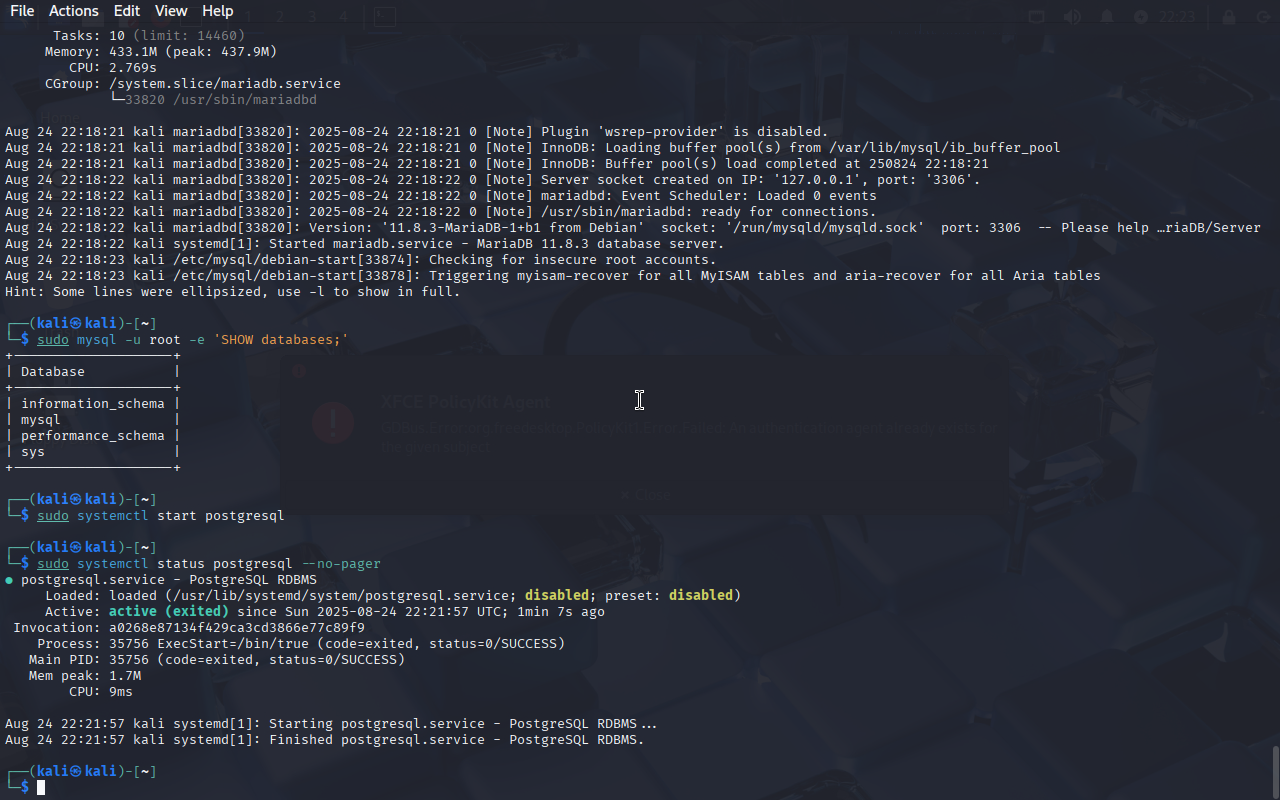
Task: Click the 'Main PID: 35756' line
Action: click(217, 660)
